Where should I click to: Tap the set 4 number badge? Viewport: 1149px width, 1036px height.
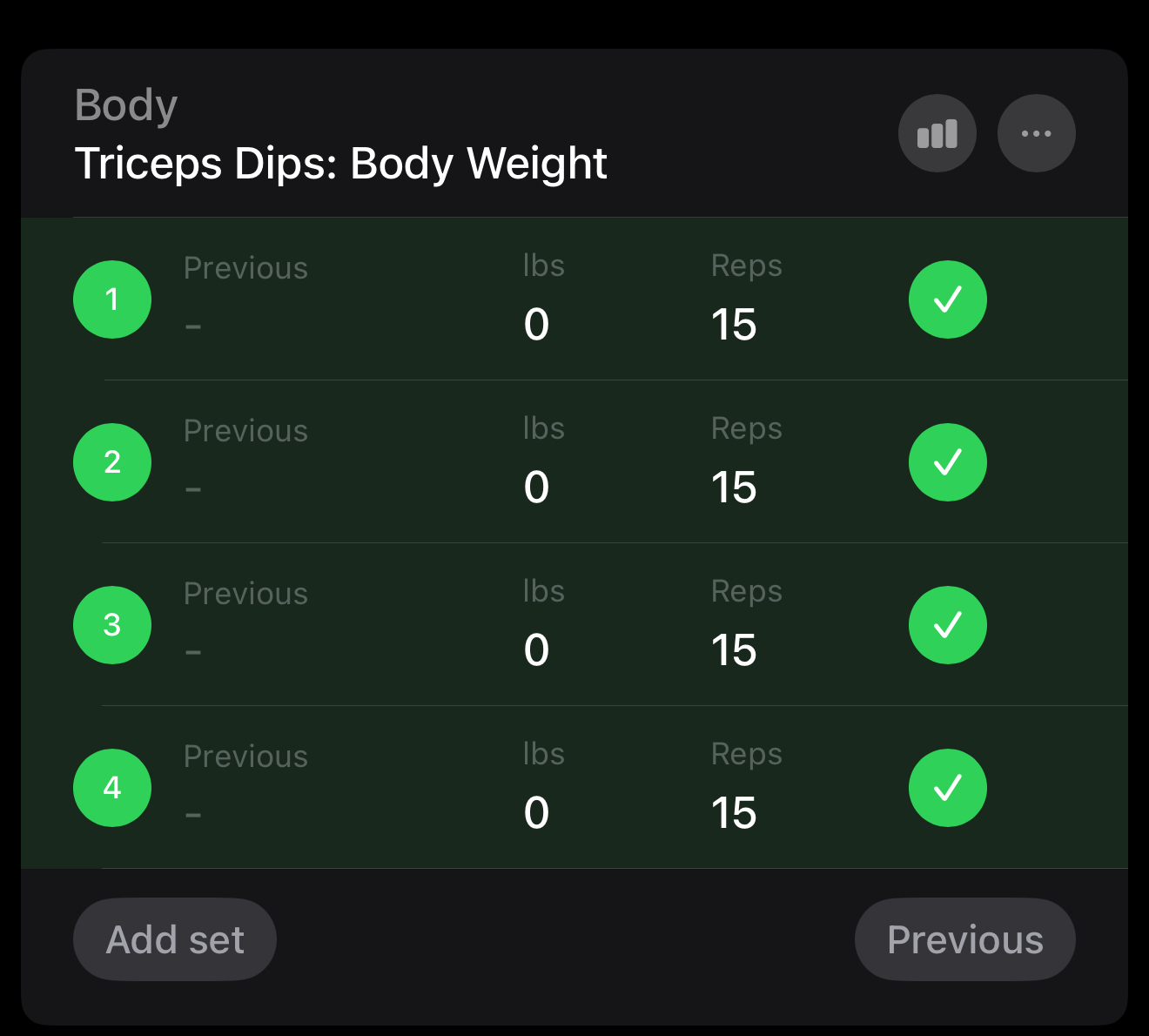(x=112, y=788)
